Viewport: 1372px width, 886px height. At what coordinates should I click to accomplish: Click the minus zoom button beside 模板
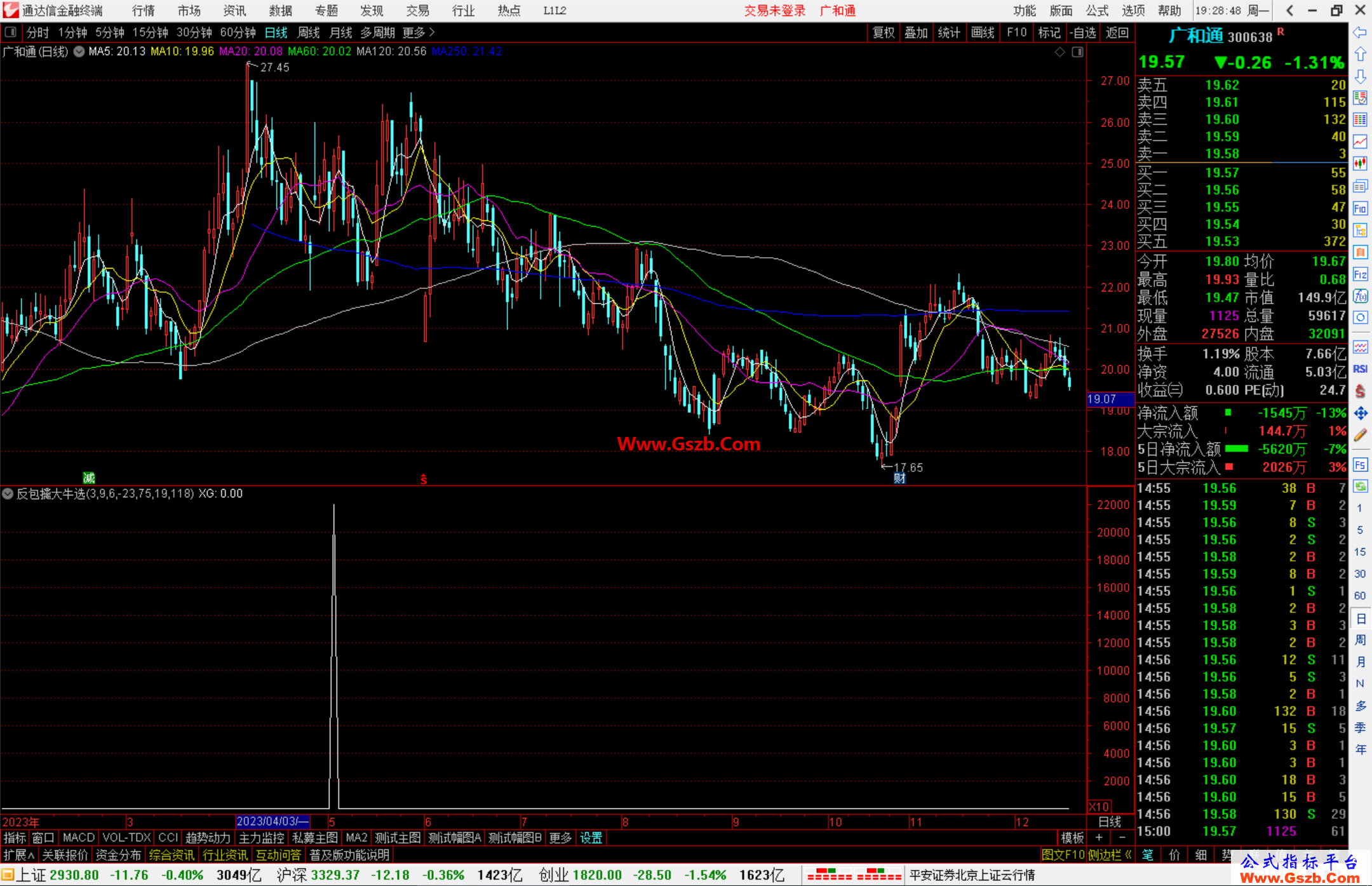tap(1122, 838)
